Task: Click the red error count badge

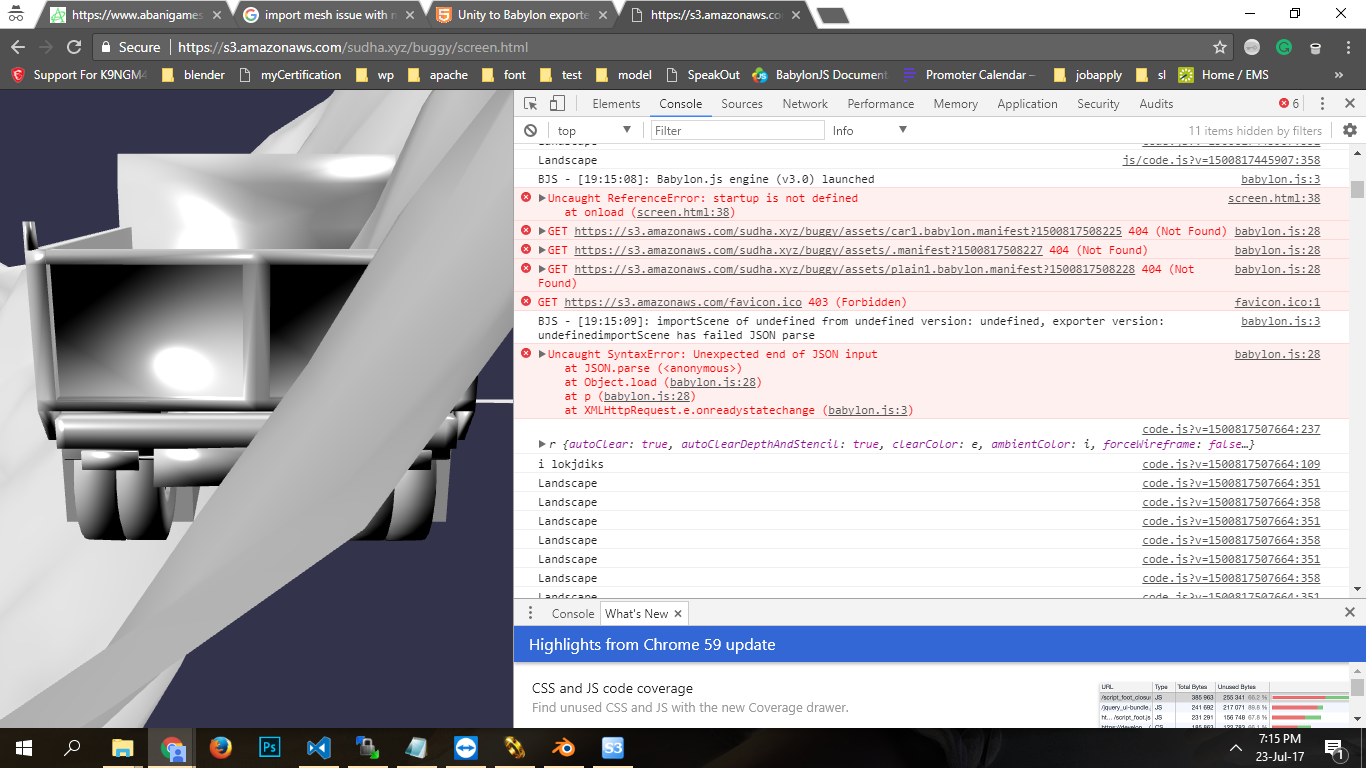Action: click(1289, 103)
